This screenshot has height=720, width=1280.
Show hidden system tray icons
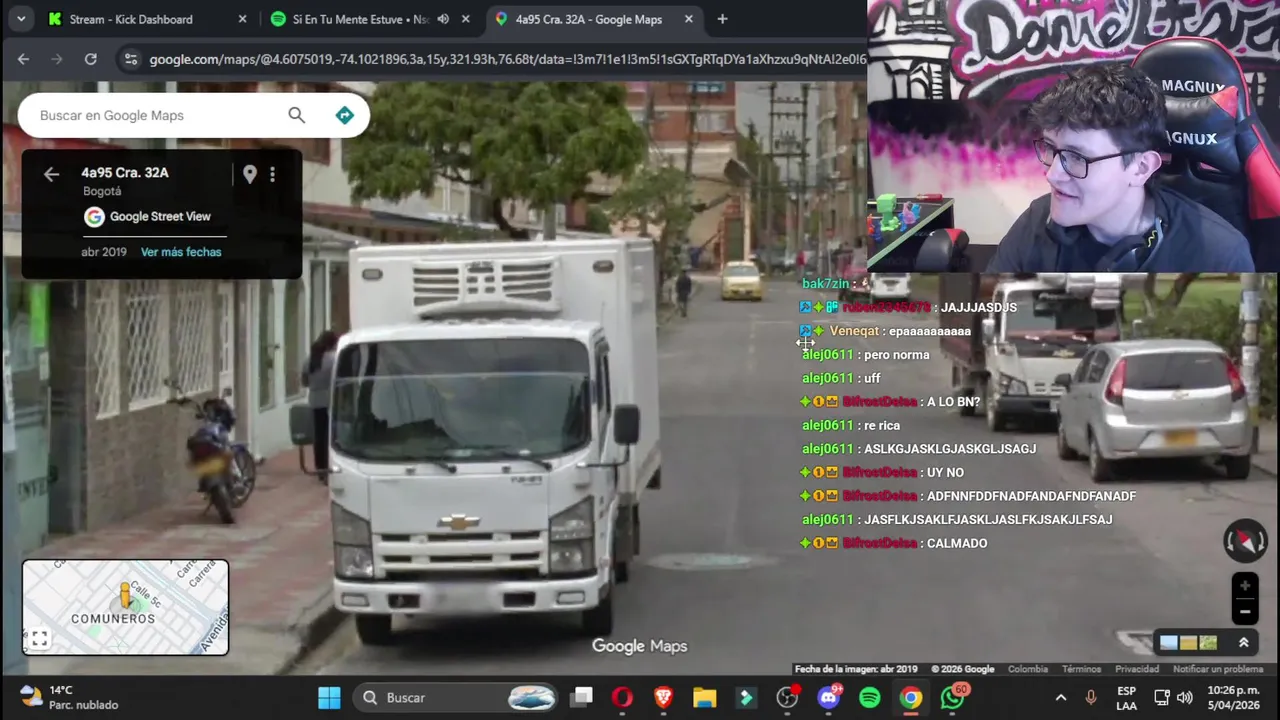coord(1061,697)
